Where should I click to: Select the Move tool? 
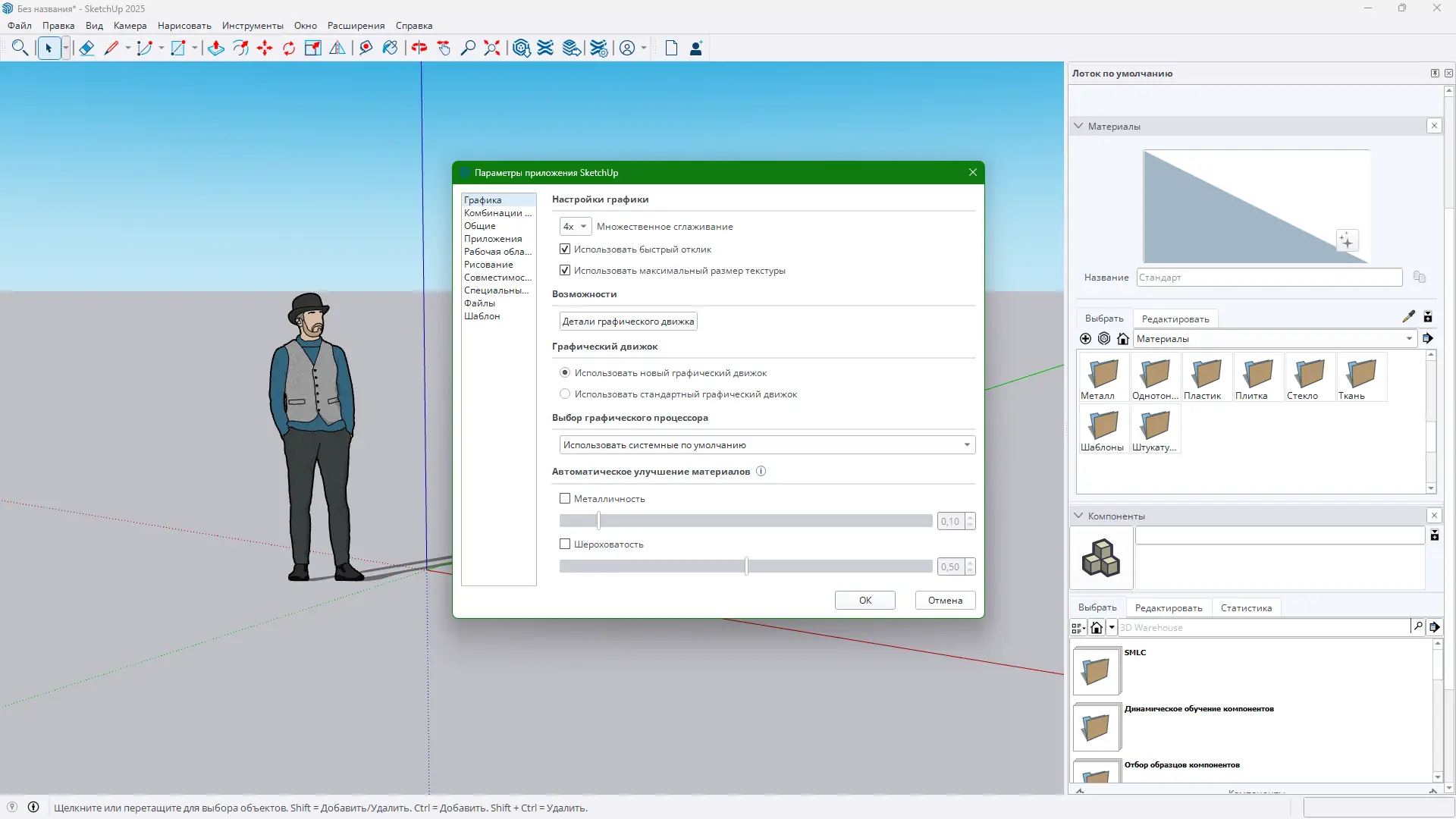tap(265, 49)
